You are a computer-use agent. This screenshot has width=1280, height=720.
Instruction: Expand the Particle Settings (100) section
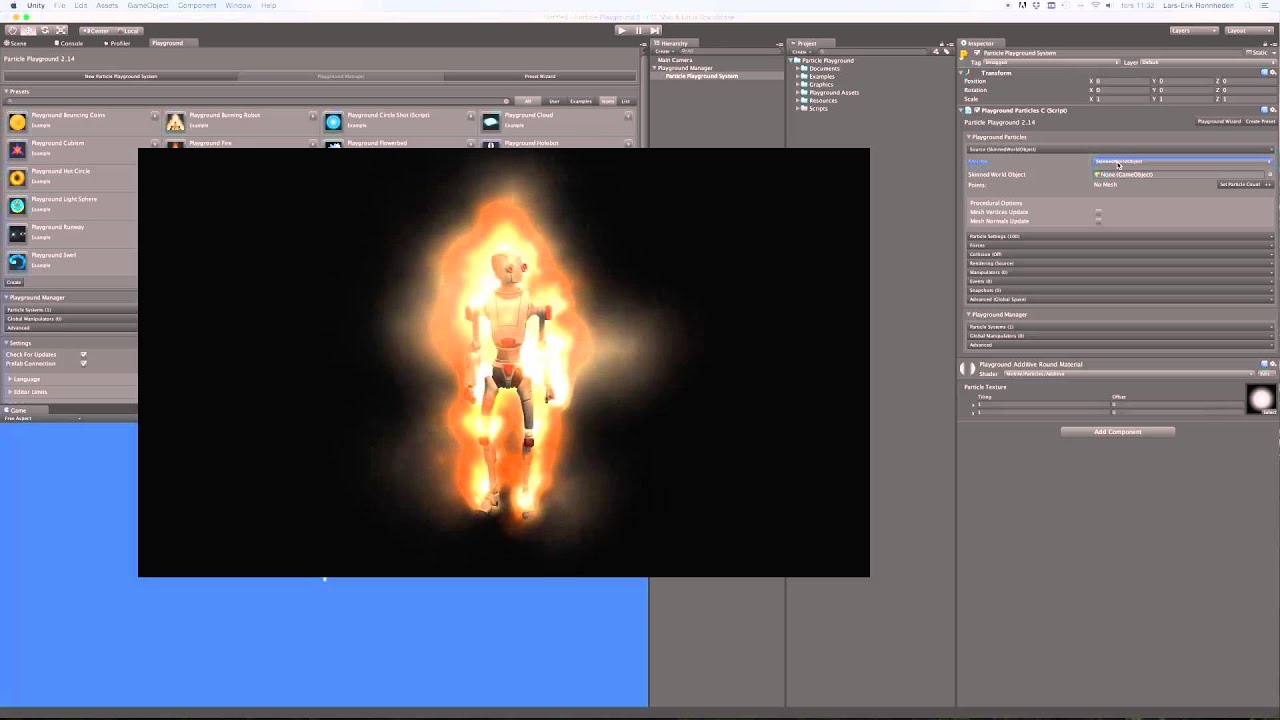[x=1120, y=236]
